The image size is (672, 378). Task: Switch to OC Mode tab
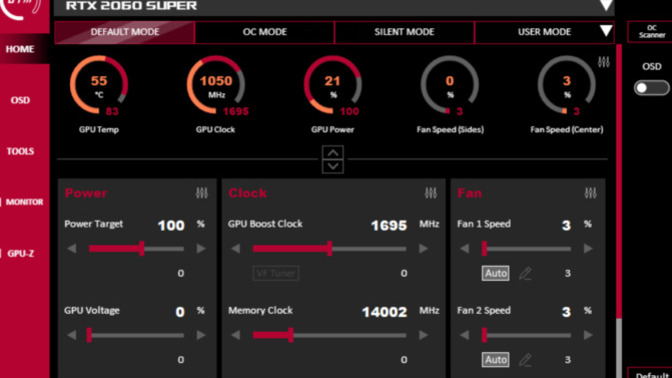[x=264, y=32]
